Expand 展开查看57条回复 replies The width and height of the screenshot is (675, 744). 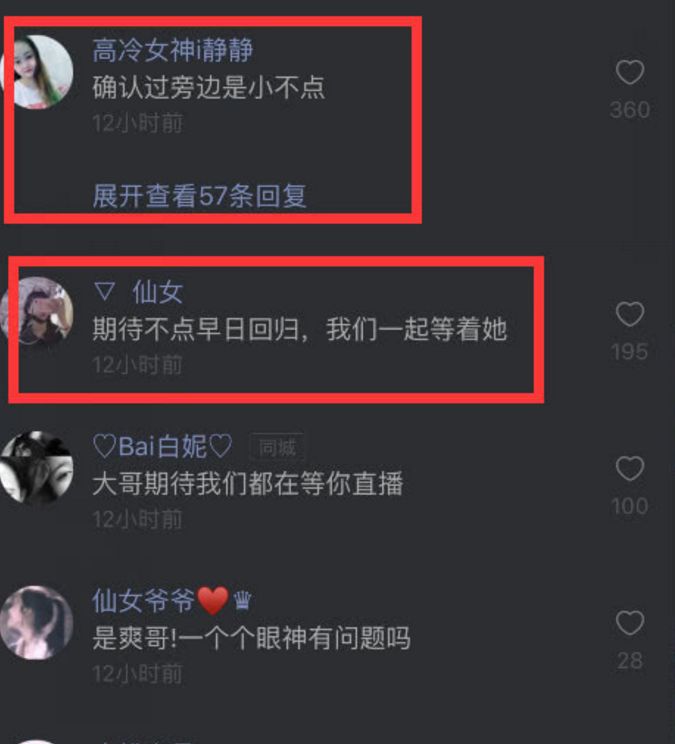pyautogui.click(x=200, y=196)
